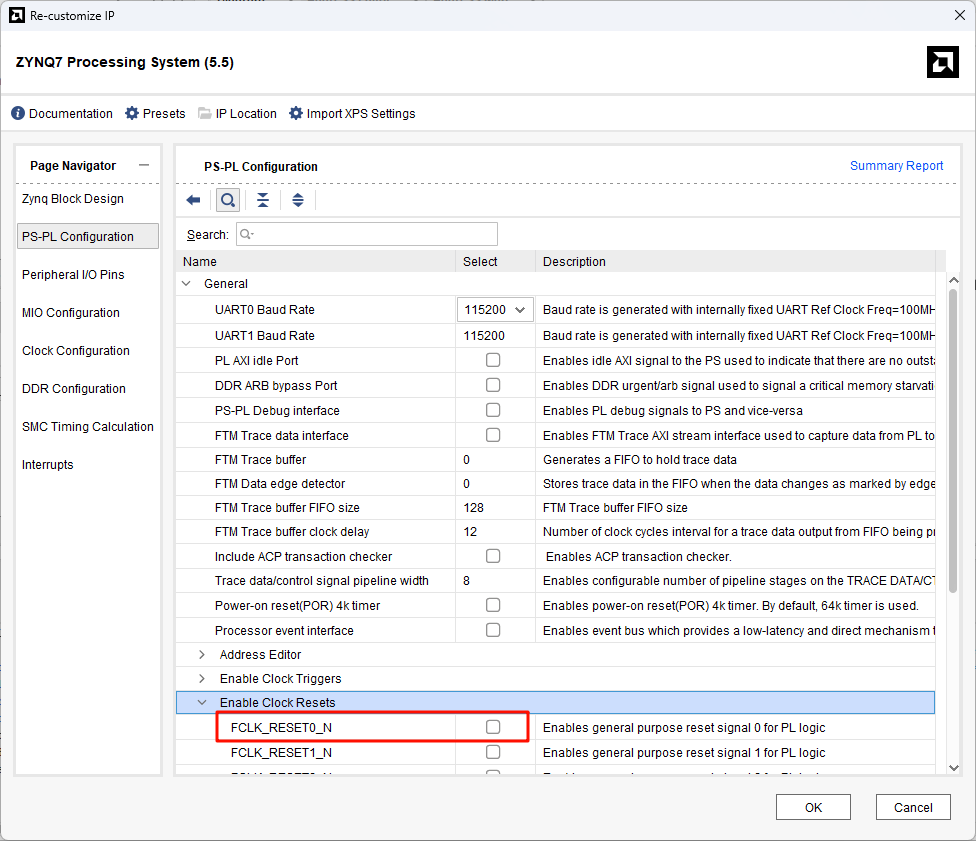Open SMC Timing Calculation page

pos(87,426)
